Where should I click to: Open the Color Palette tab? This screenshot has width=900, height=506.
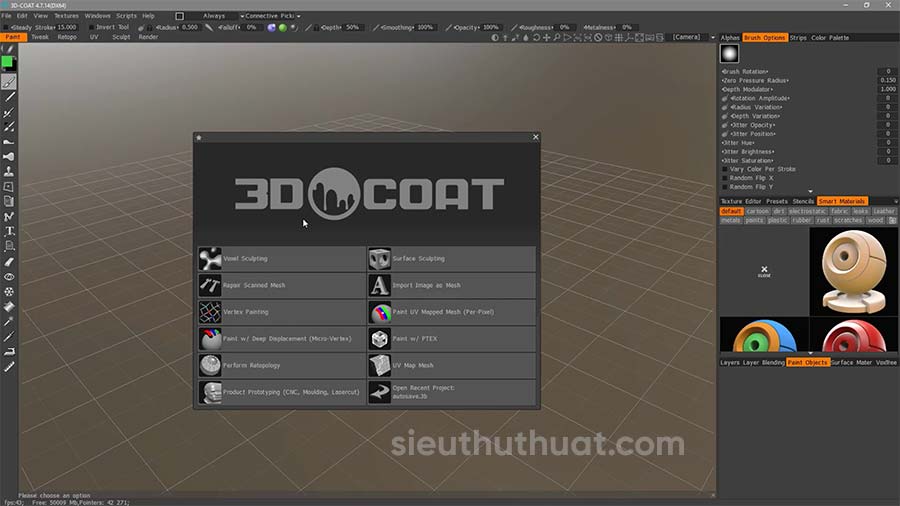[830, 38]
